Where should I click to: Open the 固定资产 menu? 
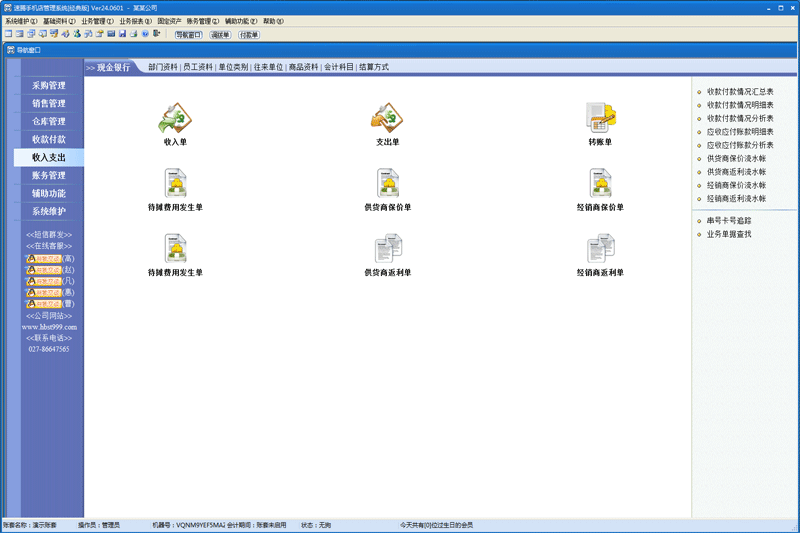(169, 21)
